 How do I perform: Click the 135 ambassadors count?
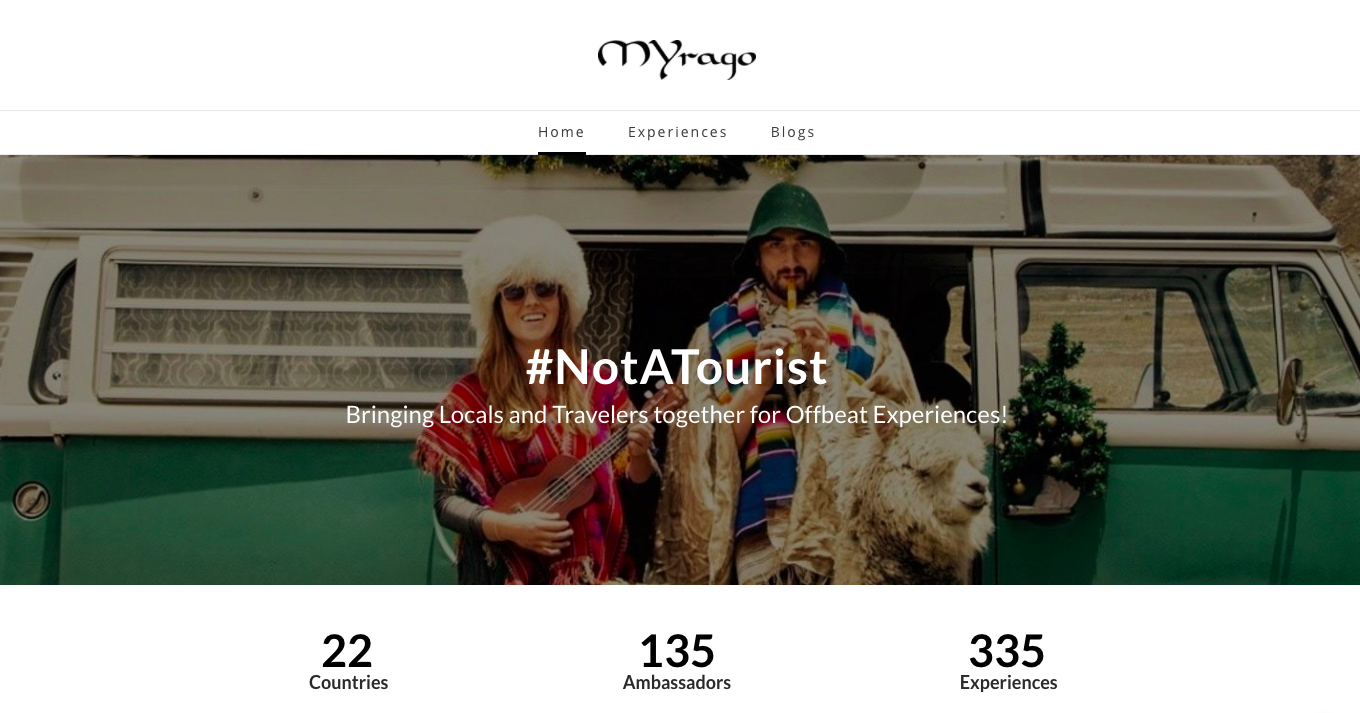[677, 651]
